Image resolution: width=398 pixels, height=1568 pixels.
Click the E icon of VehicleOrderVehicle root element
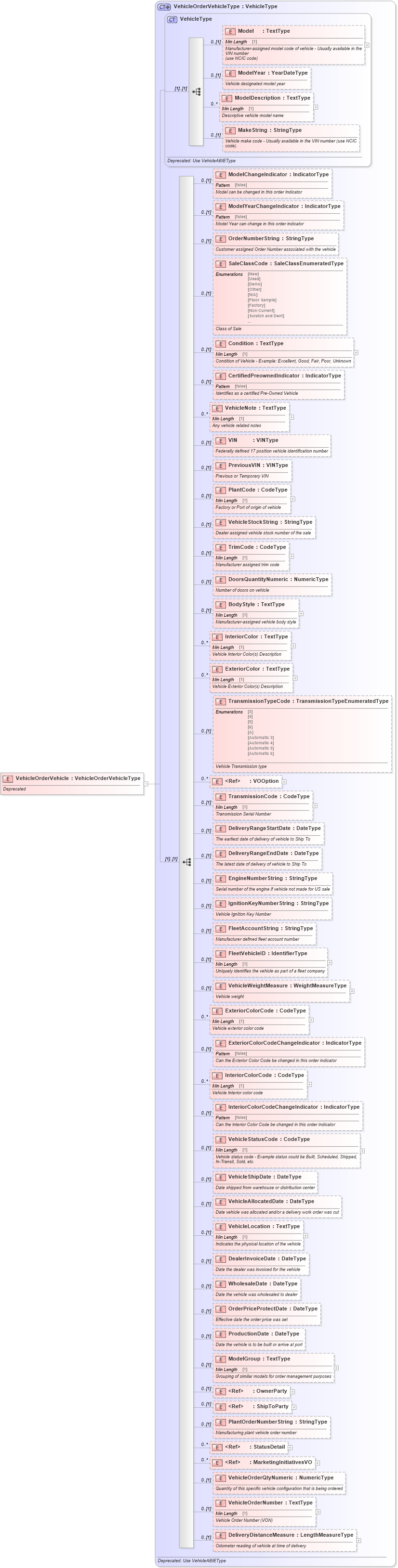coord(8,778)
